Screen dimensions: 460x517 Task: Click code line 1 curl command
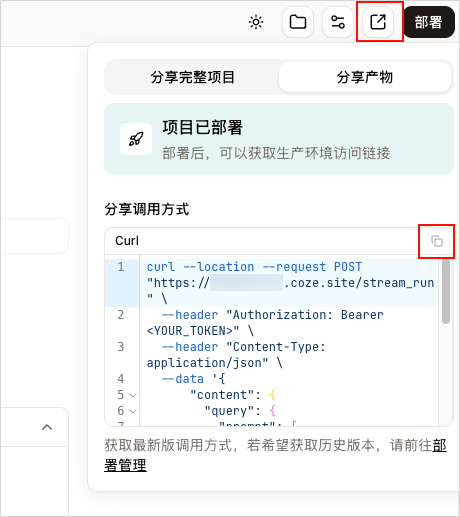[290, 283]
